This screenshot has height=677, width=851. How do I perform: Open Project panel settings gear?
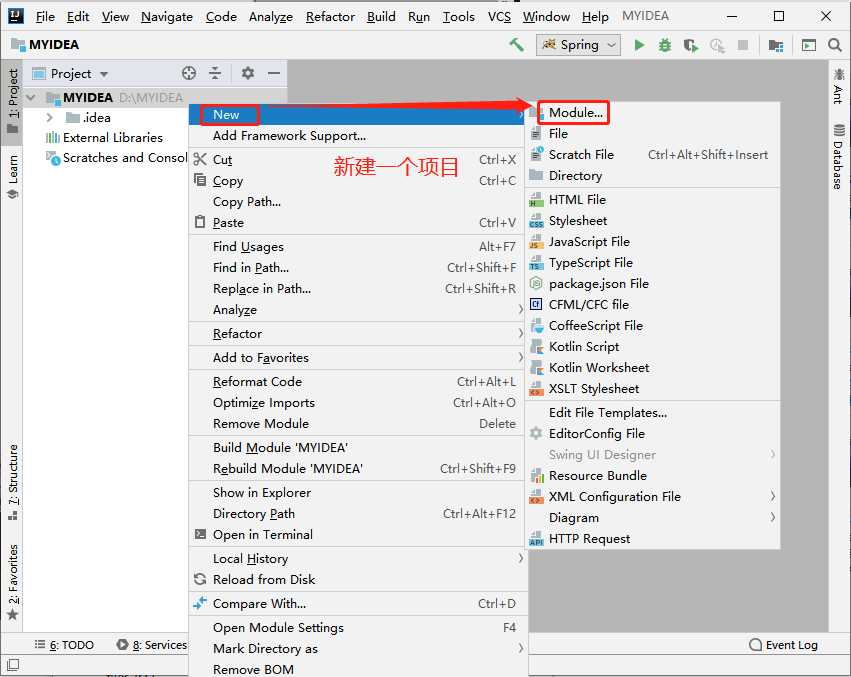point(247,73)
